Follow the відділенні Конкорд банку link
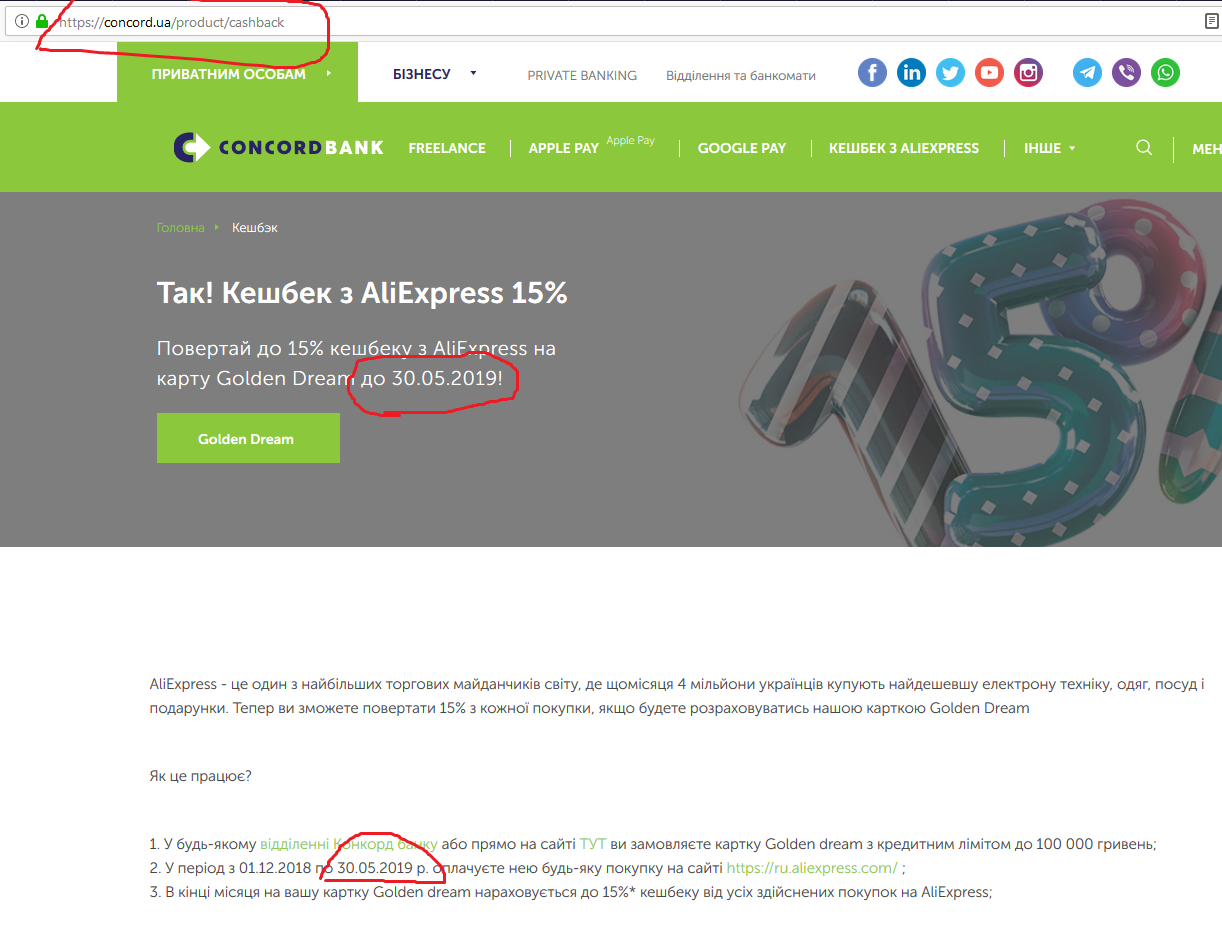Image resolution: width=1222 pixels, height=925 pixels. tap(349, 844)
